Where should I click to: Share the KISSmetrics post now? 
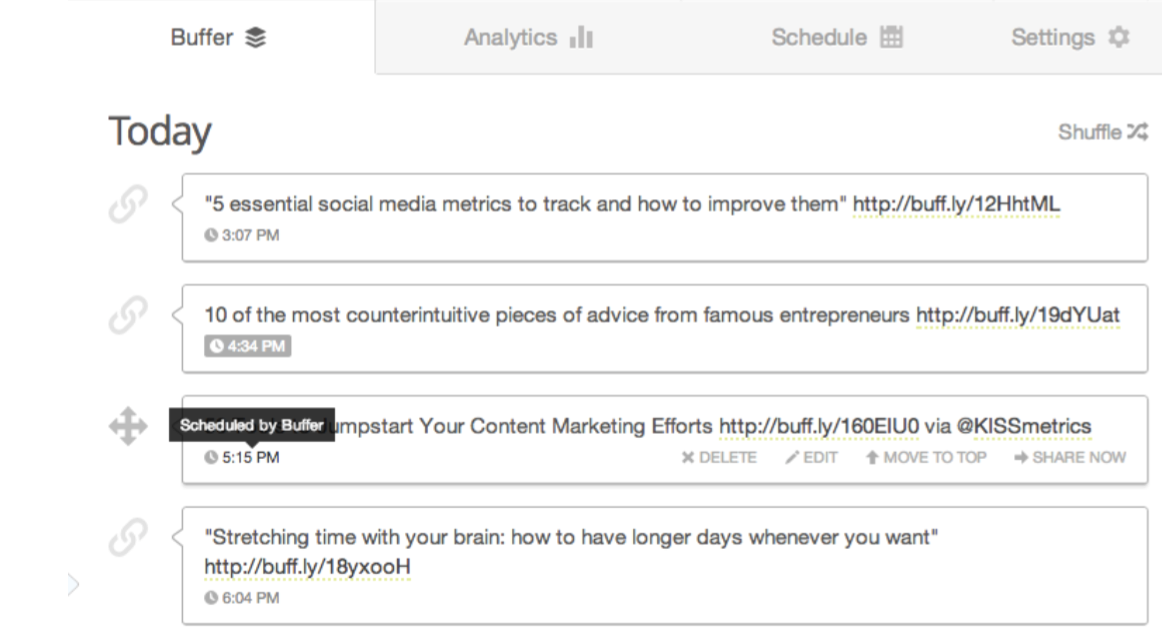[x=1070, y=457]
